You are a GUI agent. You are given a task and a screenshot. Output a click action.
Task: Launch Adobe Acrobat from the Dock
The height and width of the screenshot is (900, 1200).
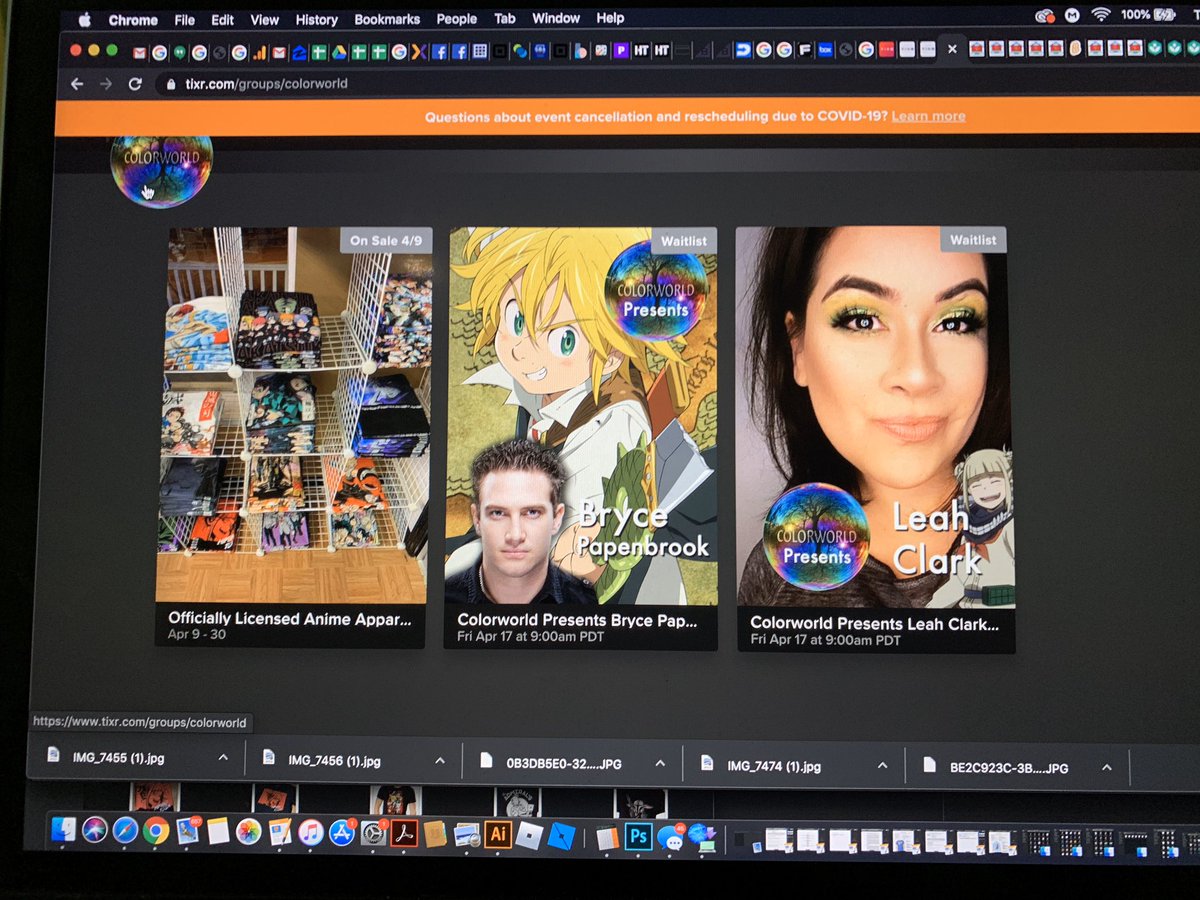tap(404, 833)
